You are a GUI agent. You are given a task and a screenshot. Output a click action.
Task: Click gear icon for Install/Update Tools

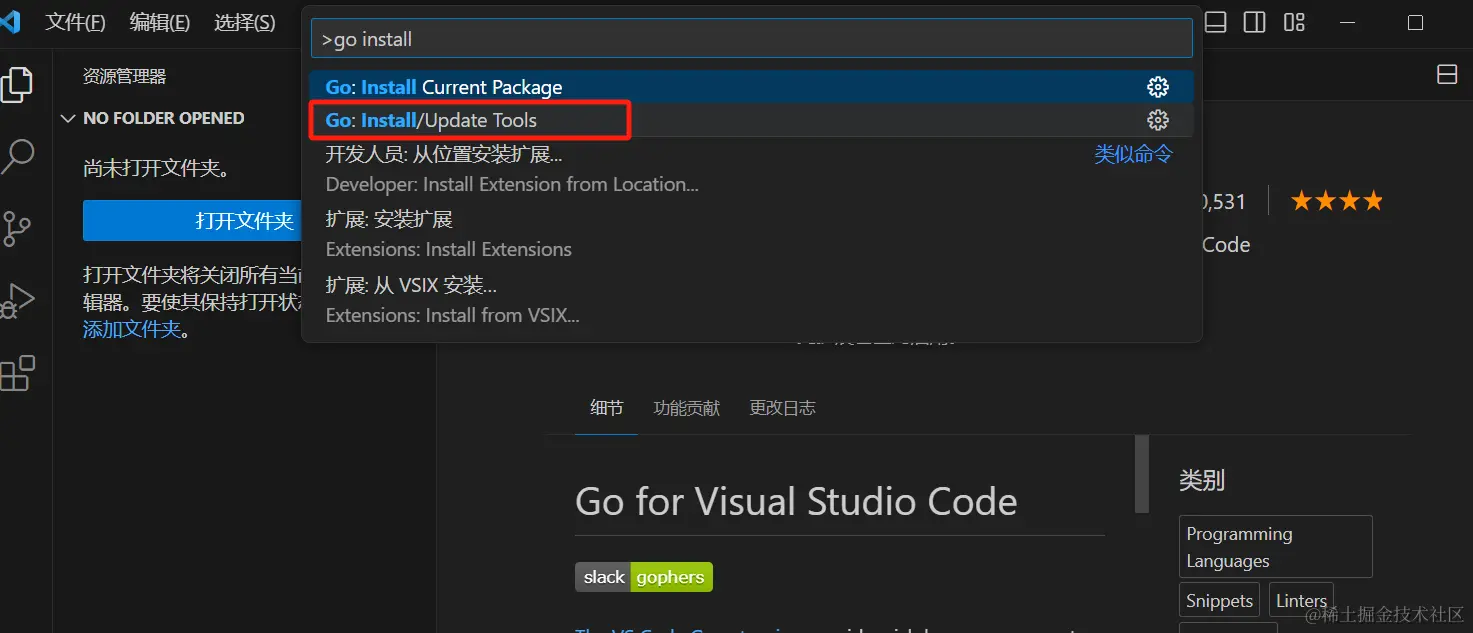tap(1158, 120)
